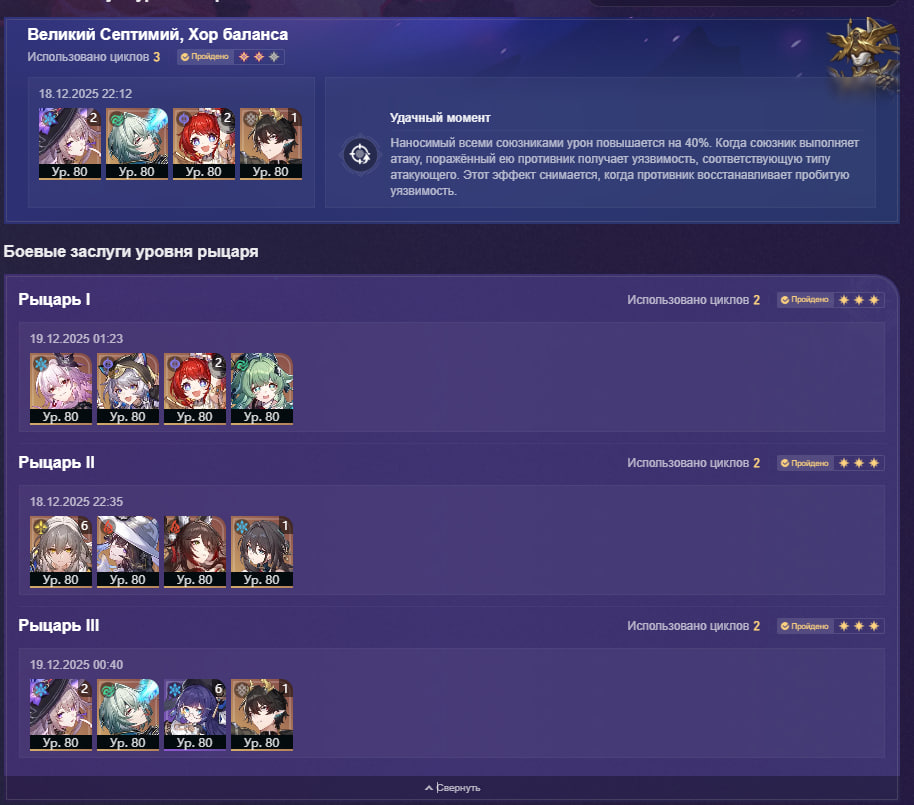Click the three stars rating for Рыцарь I
The width and height of the screenshot is (914, 805).
859,300
